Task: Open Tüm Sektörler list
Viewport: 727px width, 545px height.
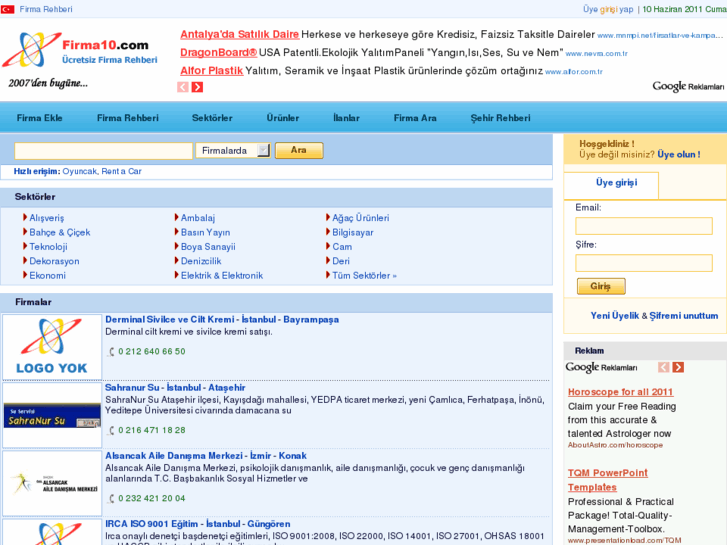Action: [364, 275]
